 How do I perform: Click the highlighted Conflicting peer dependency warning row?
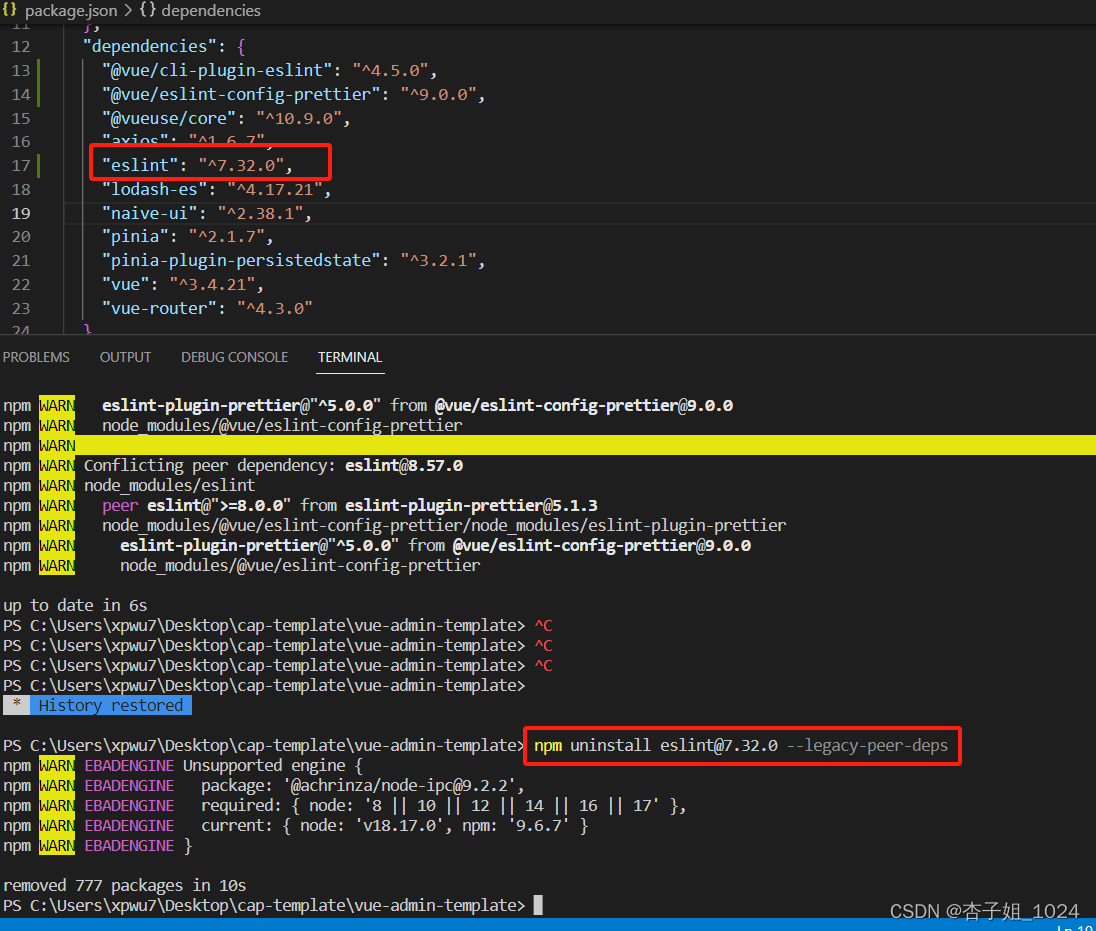(300, 465)
